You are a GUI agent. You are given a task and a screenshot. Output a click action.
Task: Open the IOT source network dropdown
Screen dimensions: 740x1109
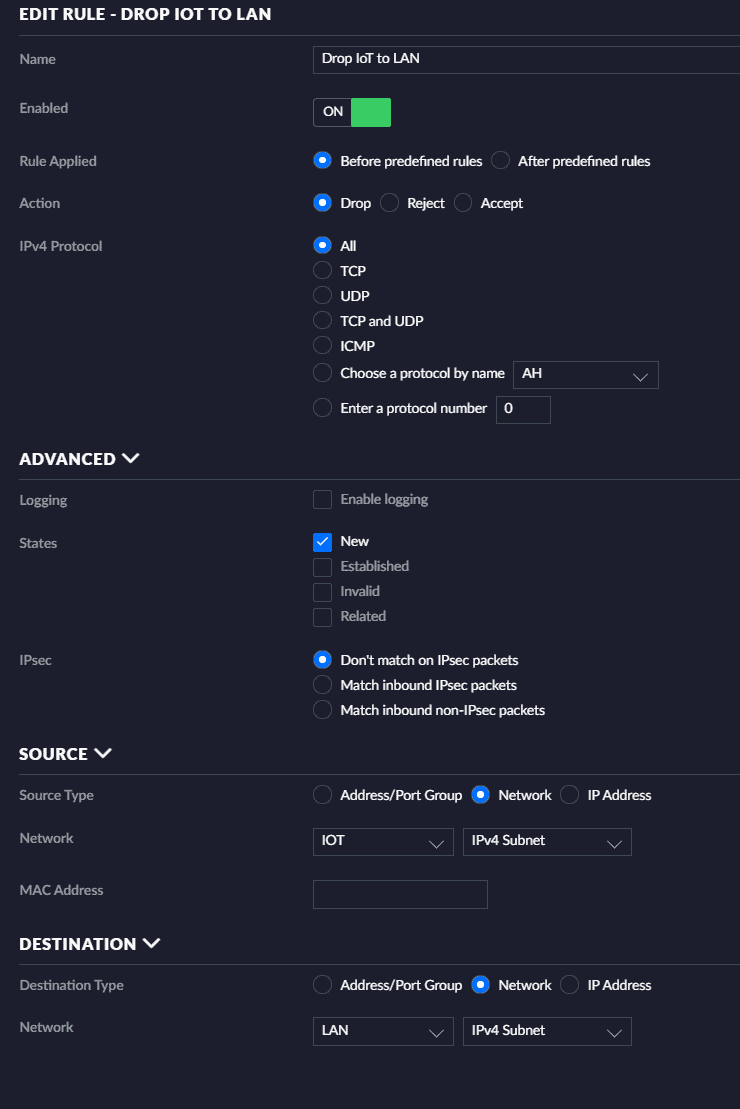coord(382,842)
